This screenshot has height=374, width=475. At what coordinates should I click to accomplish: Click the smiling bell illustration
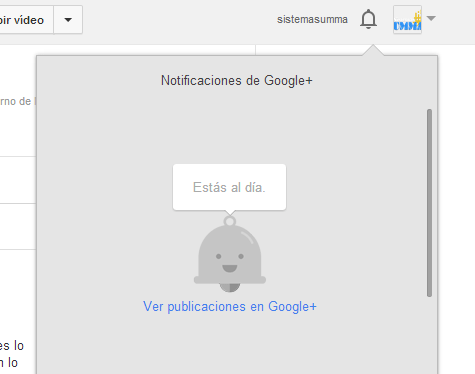click(x=230, y=254)
